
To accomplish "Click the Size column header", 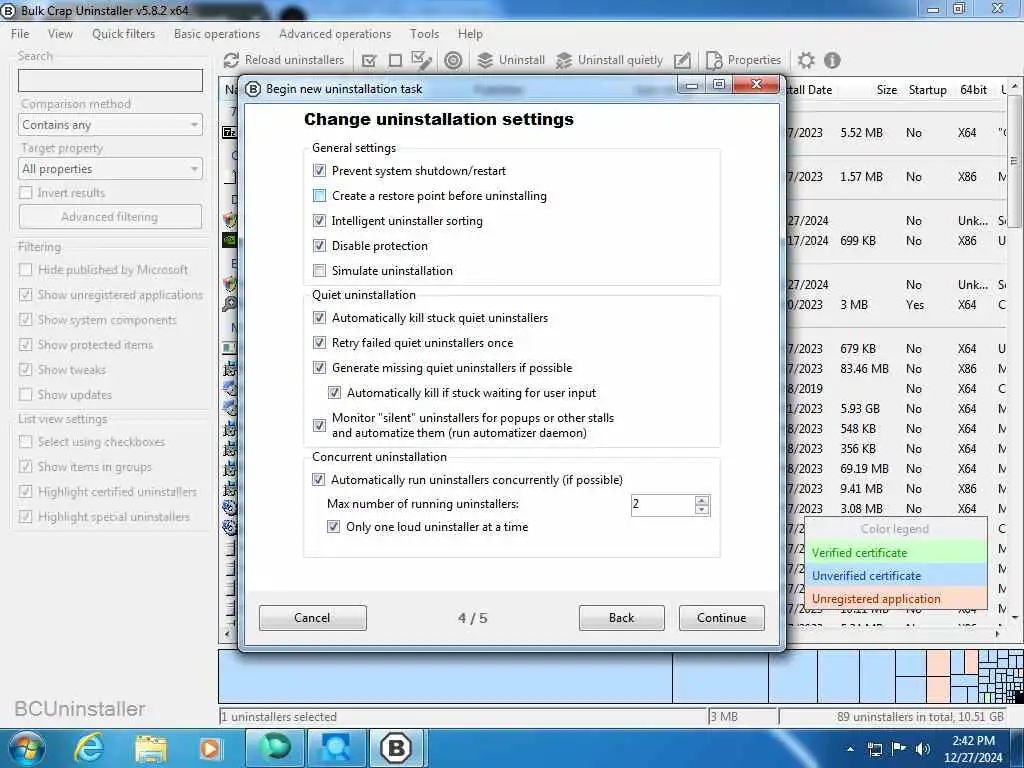I will (886, 90).
